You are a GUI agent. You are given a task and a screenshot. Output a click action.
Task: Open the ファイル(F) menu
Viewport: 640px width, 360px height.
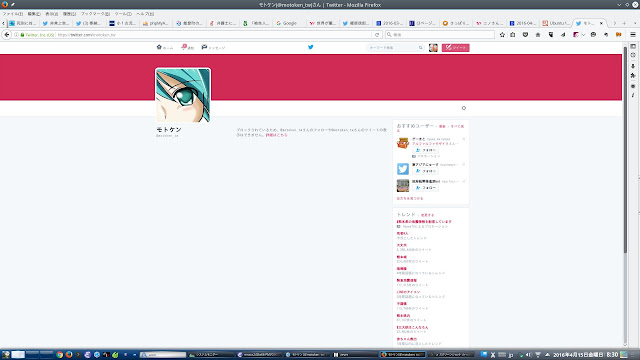pyautogui.click(x=13, y=14)
